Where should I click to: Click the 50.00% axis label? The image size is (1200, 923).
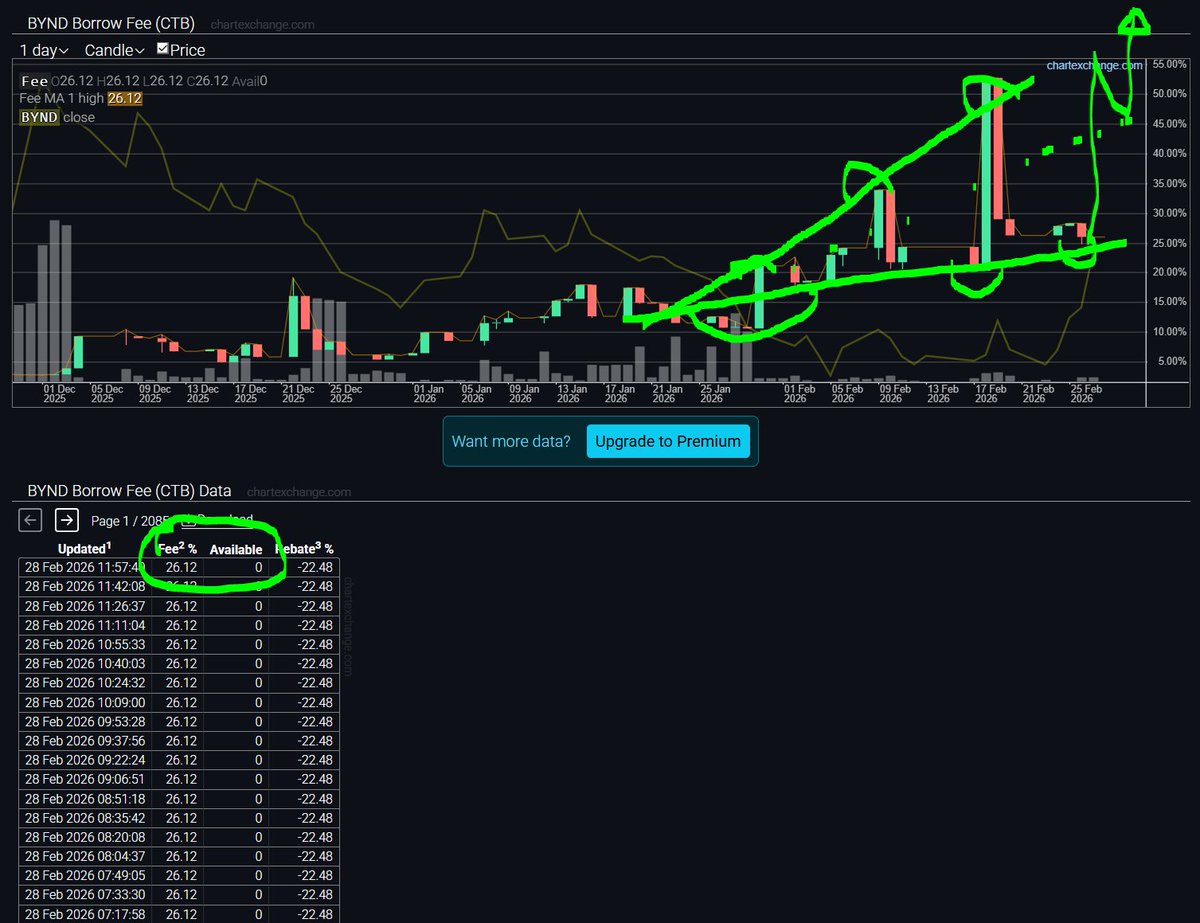[1169, 94]
